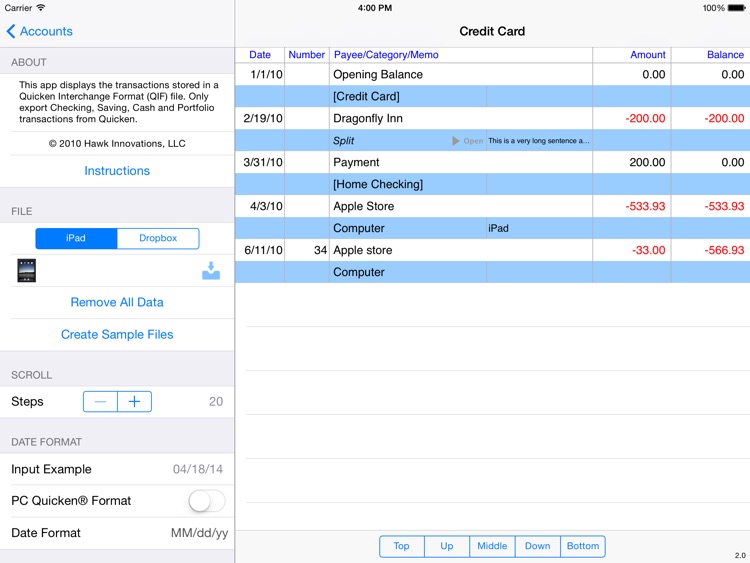Select the iPad file source segment

coord(76,238)
